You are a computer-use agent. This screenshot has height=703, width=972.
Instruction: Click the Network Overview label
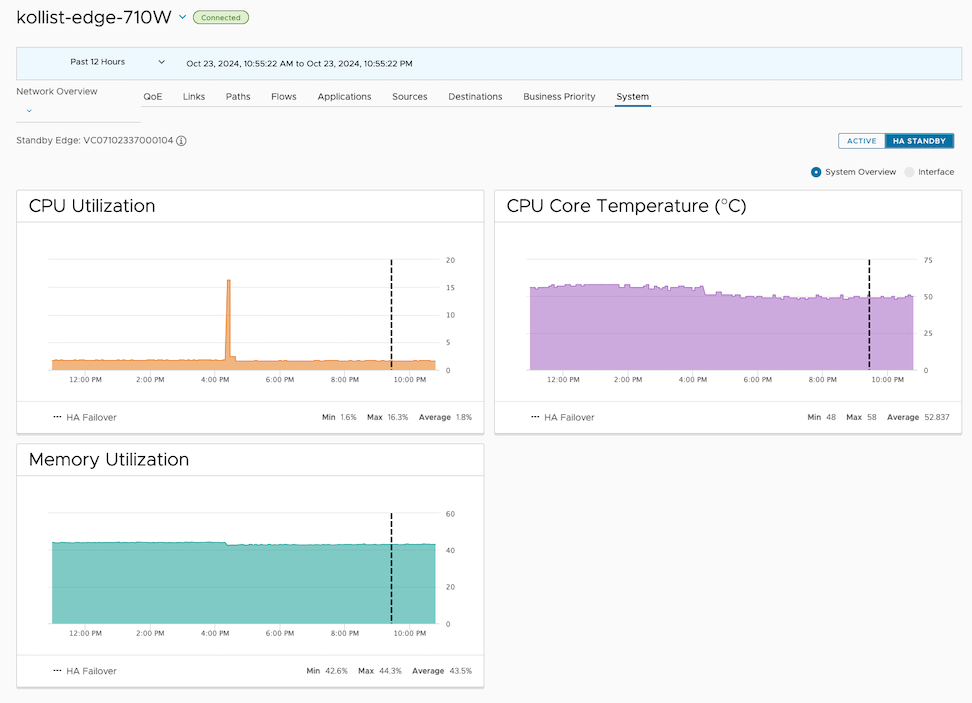point(57,91)
